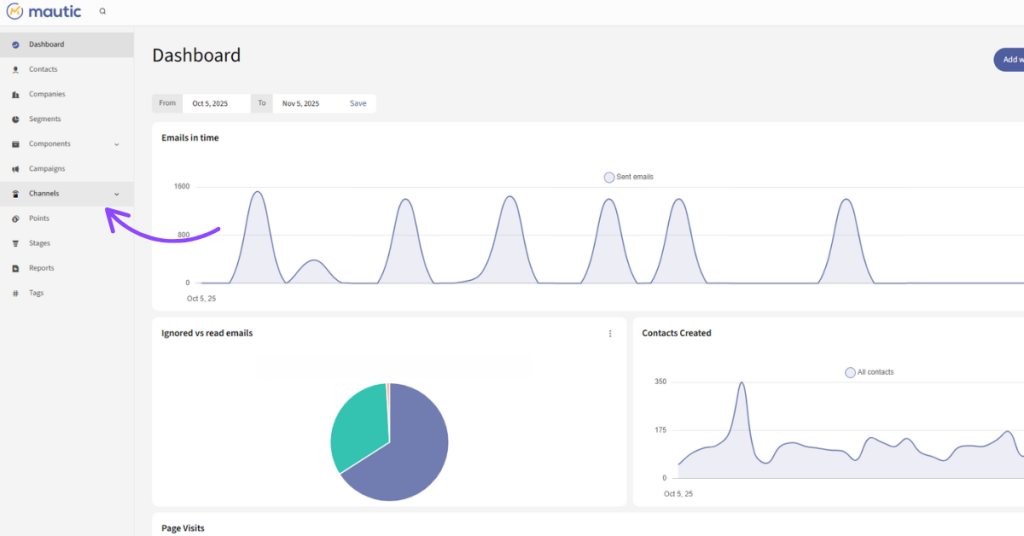Click the 350 axis label on Contacts chart
Viewport: 1024px width, 536px height.
(660, 381)
